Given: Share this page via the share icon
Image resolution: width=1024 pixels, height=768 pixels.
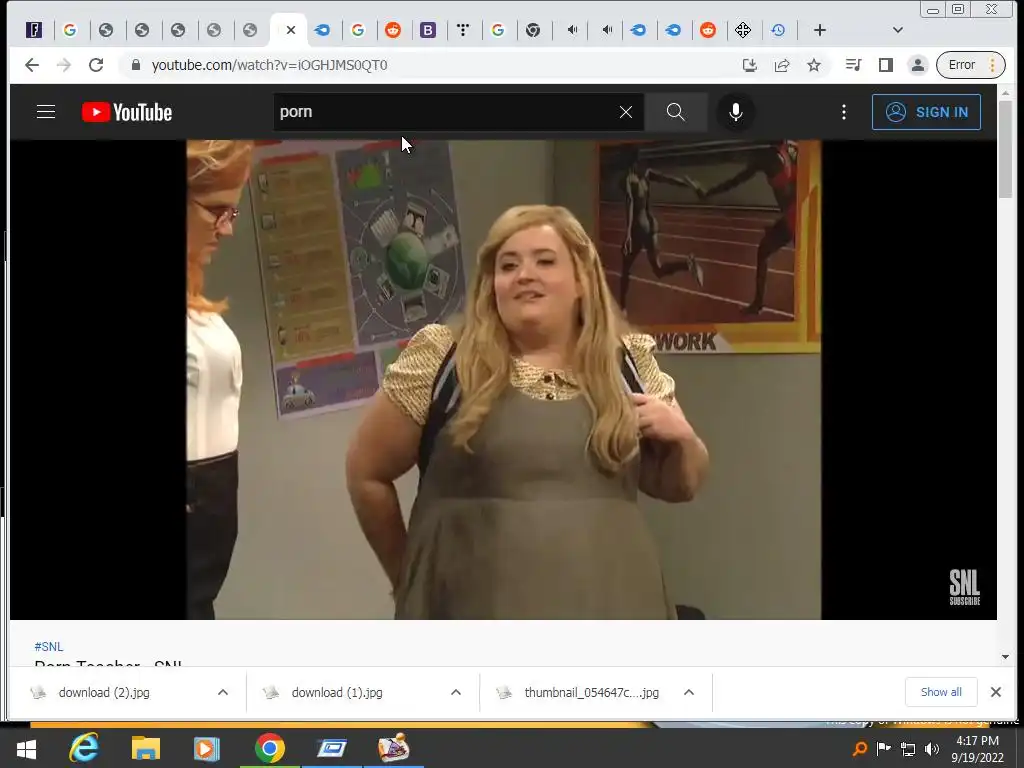Looking at the screenshot, I should [x=782, y=65].
